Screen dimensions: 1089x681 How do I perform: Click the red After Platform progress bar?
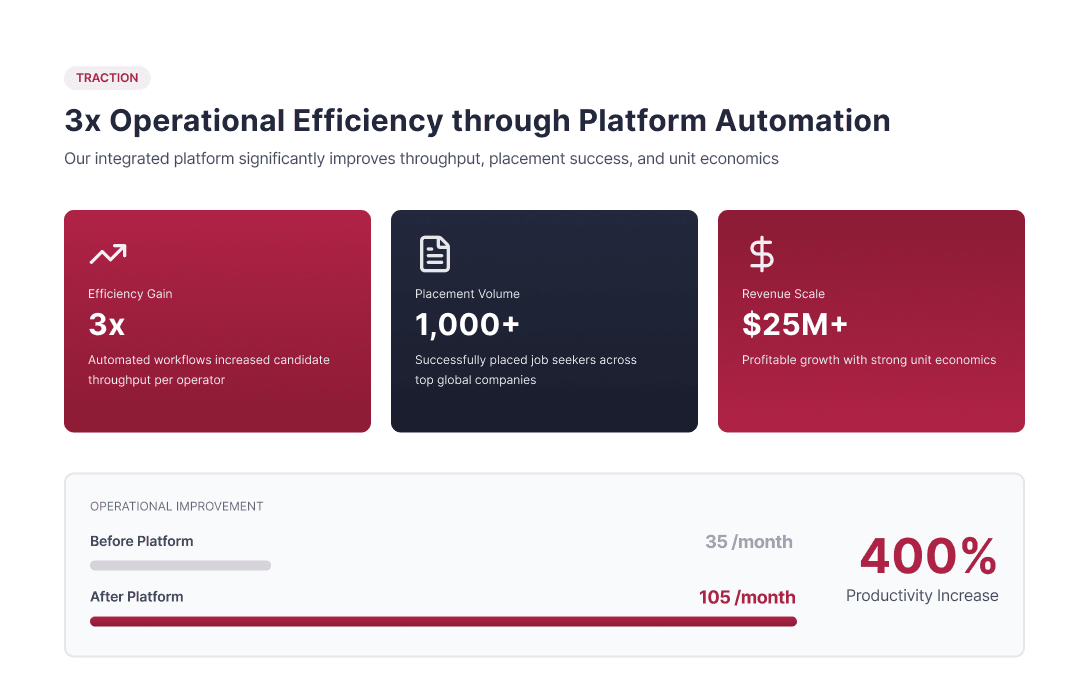point(443,622)
